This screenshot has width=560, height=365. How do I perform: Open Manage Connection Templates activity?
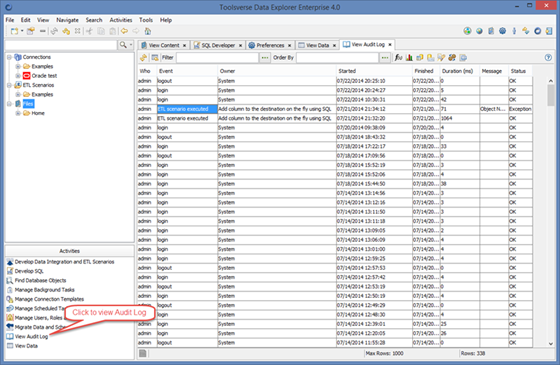point(49,299)
